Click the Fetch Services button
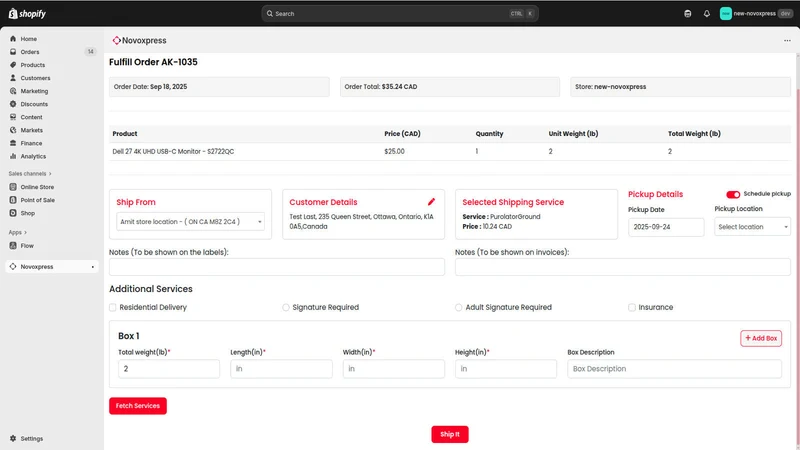 coord(138,406)
